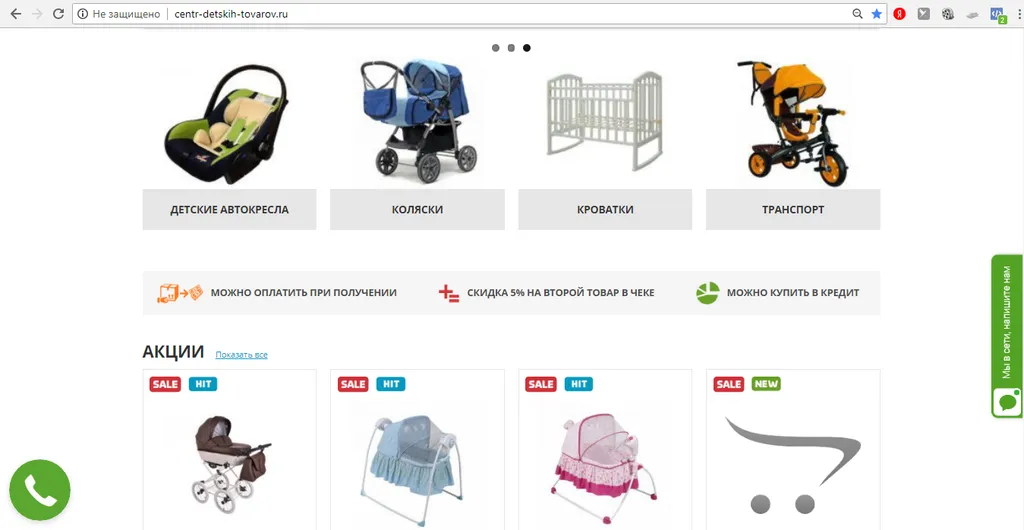Open the red Yandex extension icon

coord(900,14)
